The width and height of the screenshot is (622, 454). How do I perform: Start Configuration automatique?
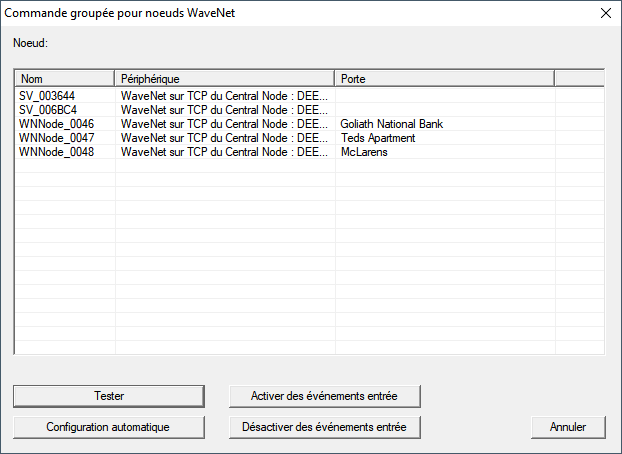coord(109,427)
